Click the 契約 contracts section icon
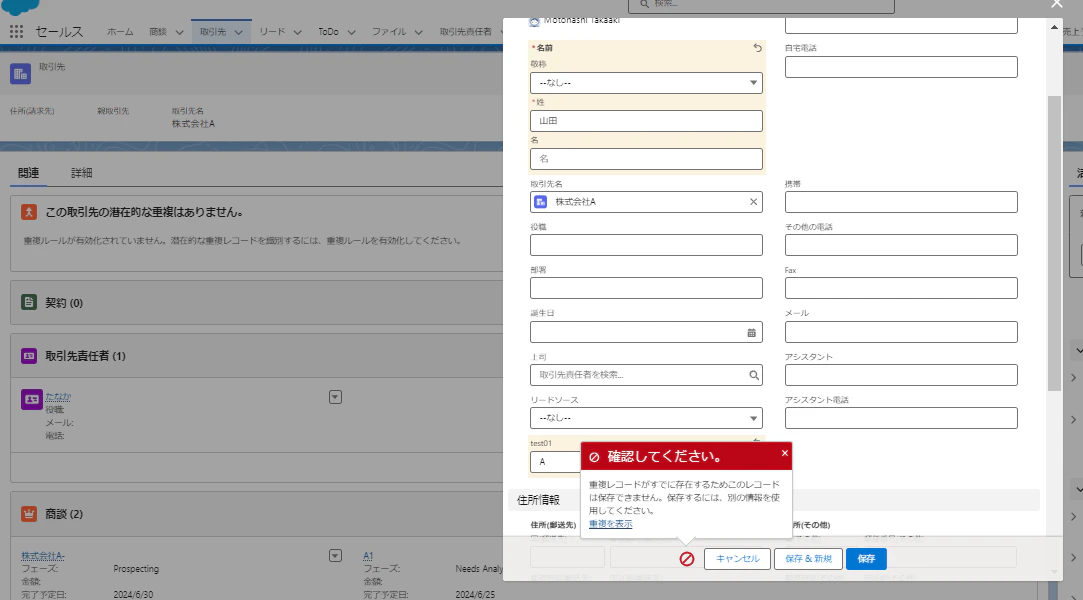 [29, 302]
